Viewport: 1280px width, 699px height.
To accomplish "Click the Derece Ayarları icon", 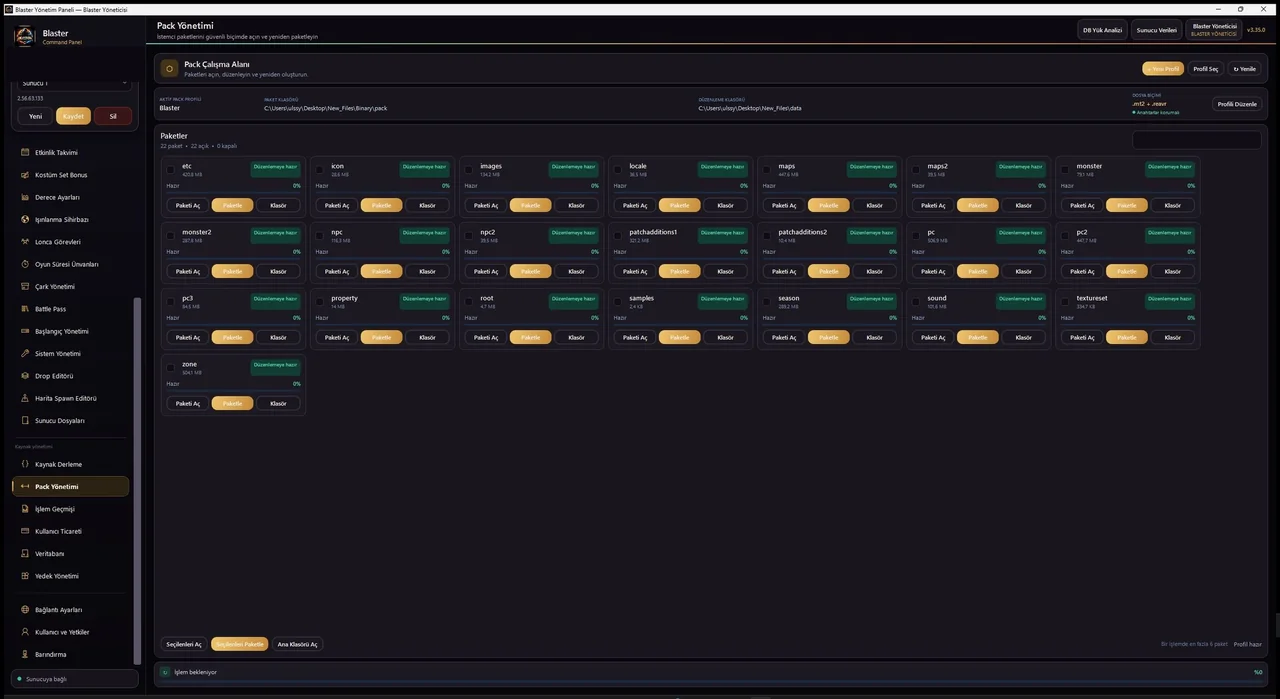I will coord(24,197).
